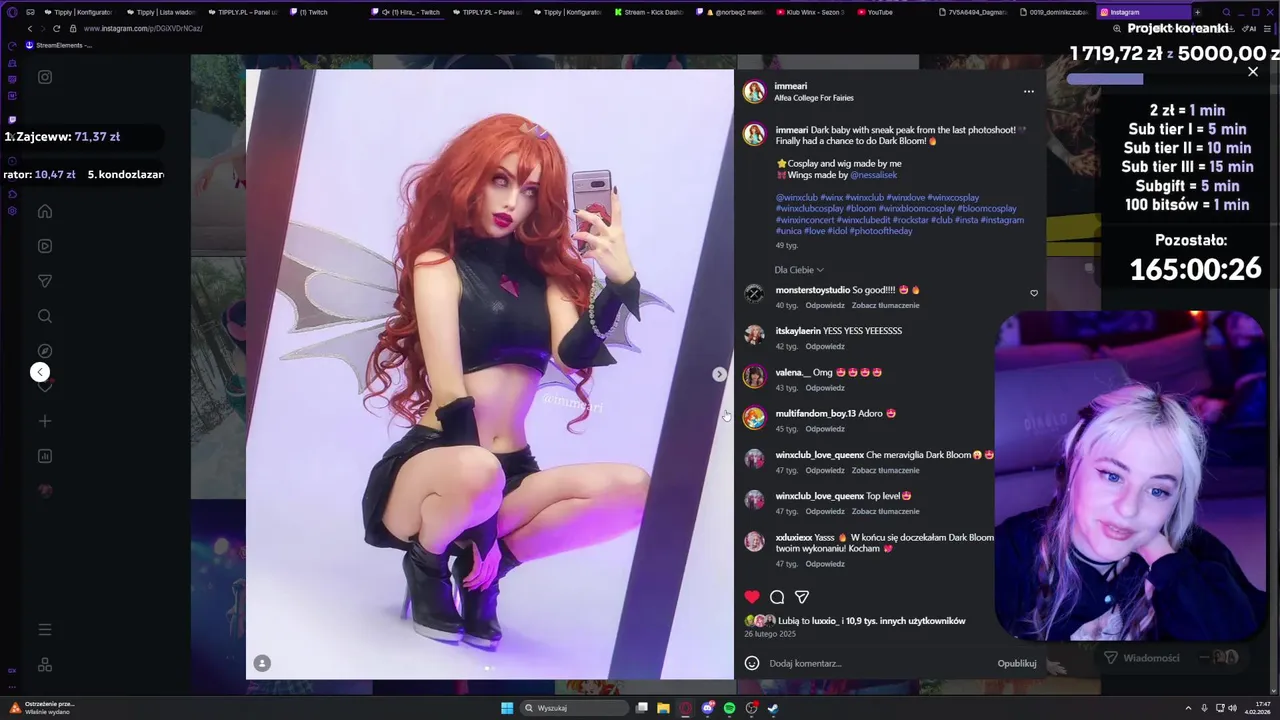This screenshot has height=720, width=1280.
Task: Open the Instagram logo home link
Action: point(45,77)
